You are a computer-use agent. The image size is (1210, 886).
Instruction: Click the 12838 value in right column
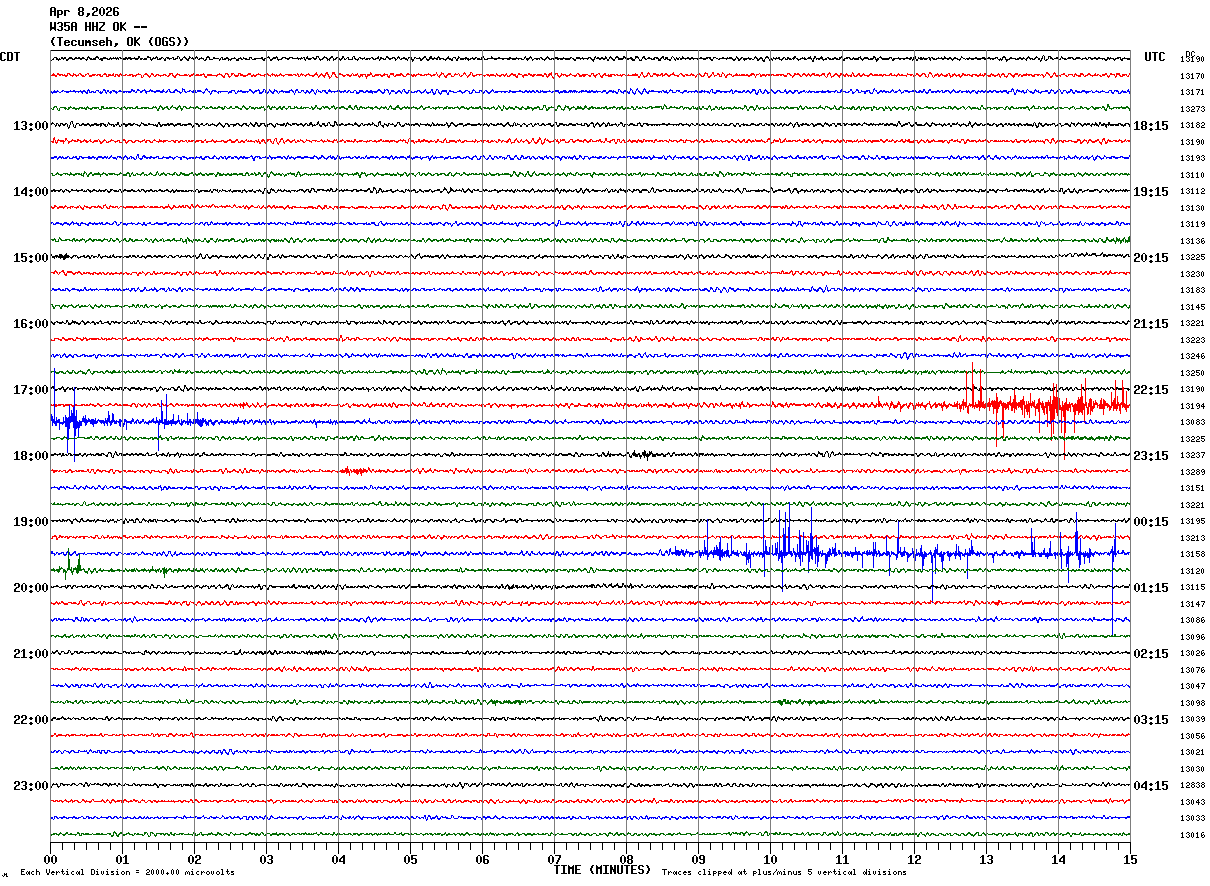[1192, 786]
